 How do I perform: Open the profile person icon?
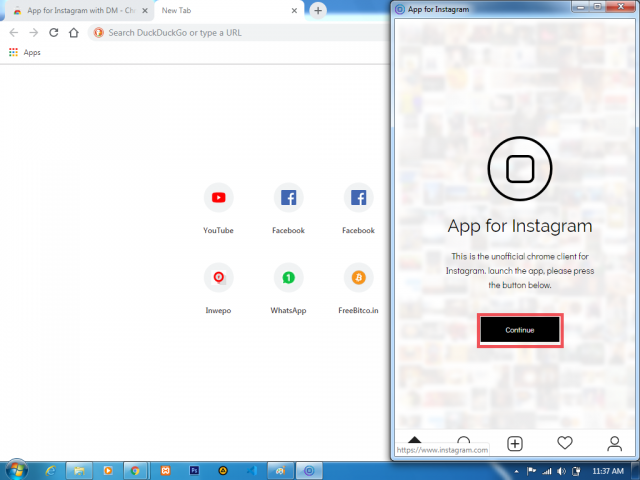click(x=614, y=443)
